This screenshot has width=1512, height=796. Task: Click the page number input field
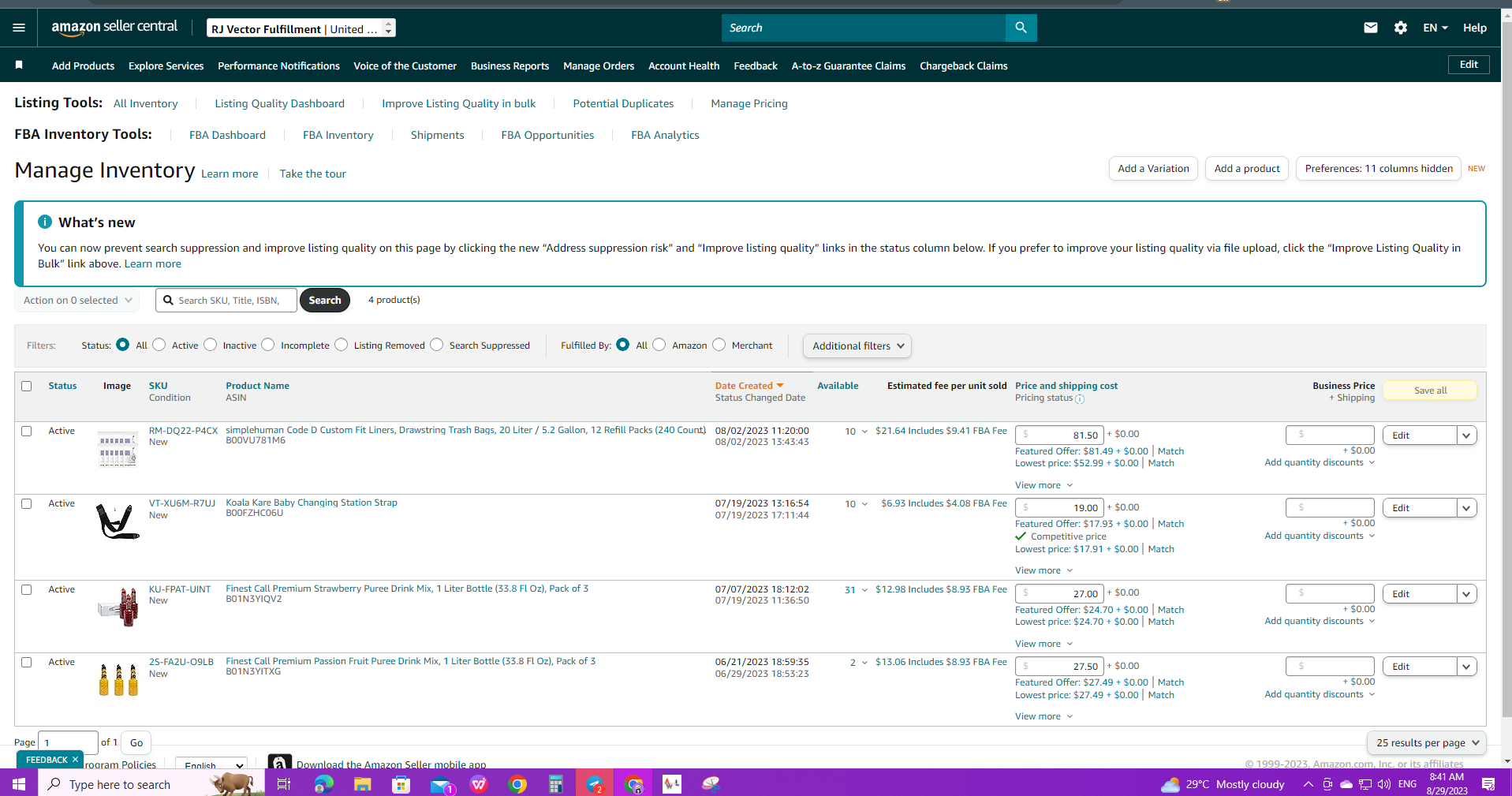tap(68, 742)
